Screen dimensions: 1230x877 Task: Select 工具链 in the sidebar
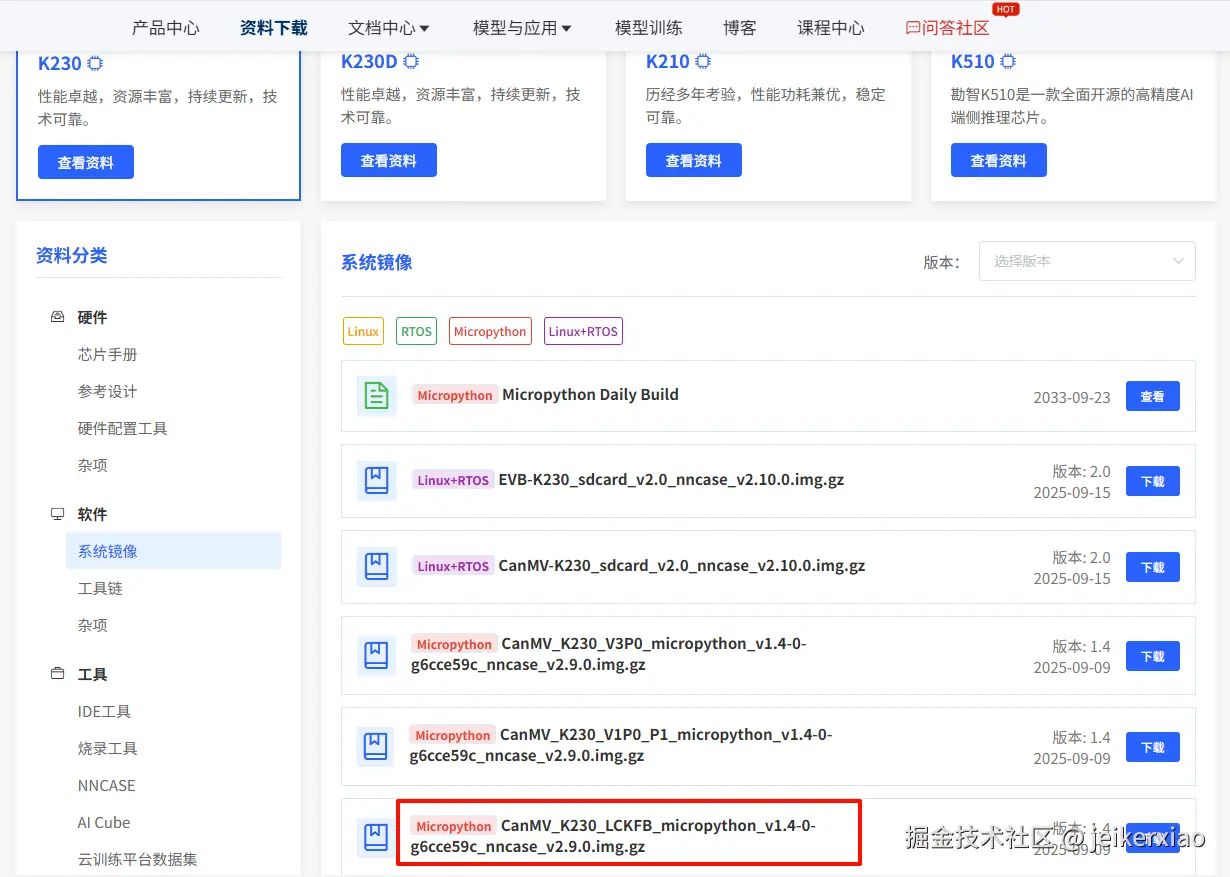pyautogui.click(x=100, y=588)
